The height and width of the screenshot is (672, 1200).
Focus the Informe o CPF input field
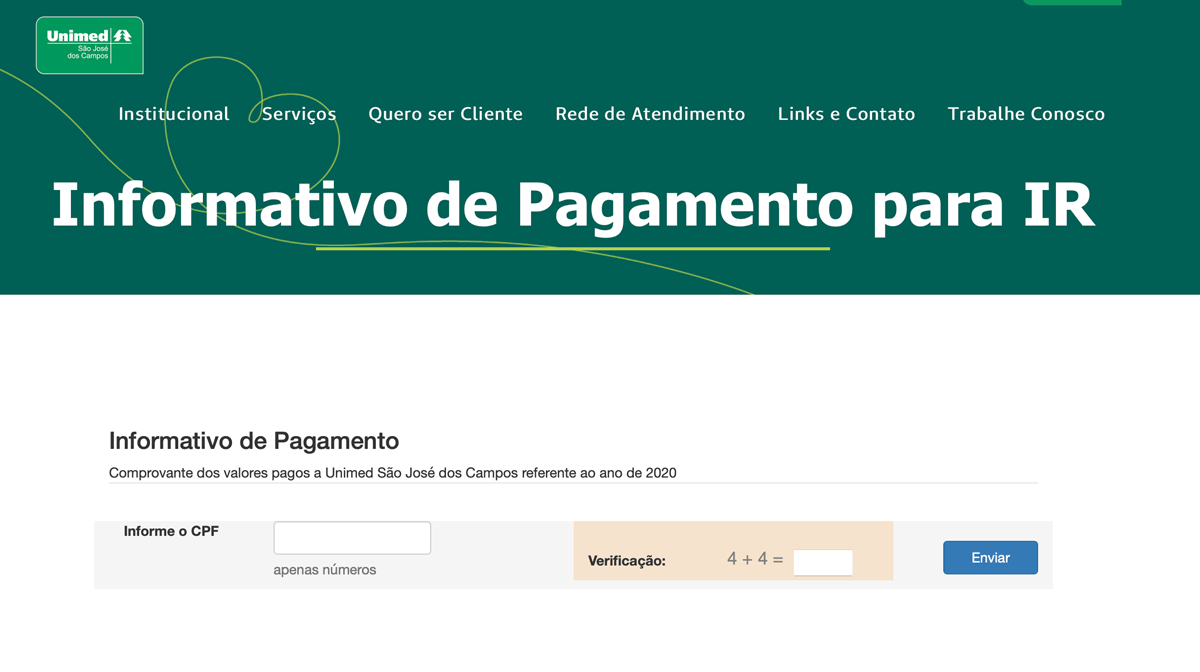tap(352, 538)
